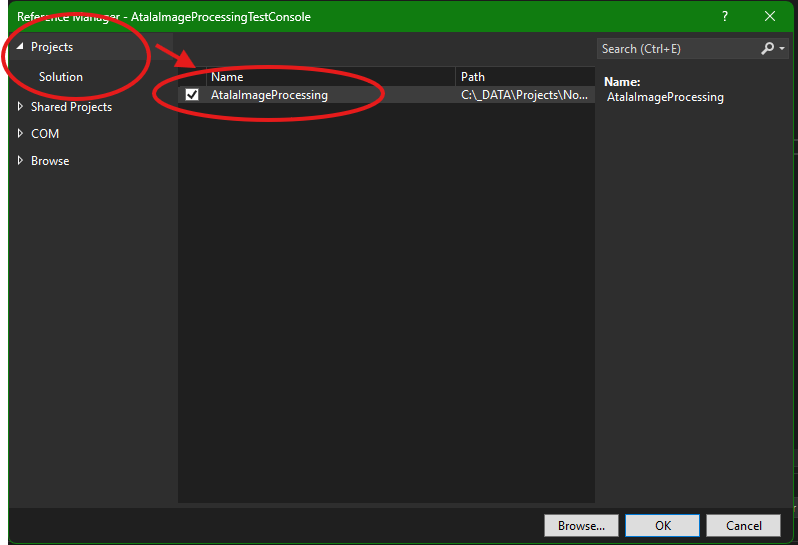The image size is (798, 545).
Task: Expand the Shared Projects node arrow
Action: (x=20, y=107)
